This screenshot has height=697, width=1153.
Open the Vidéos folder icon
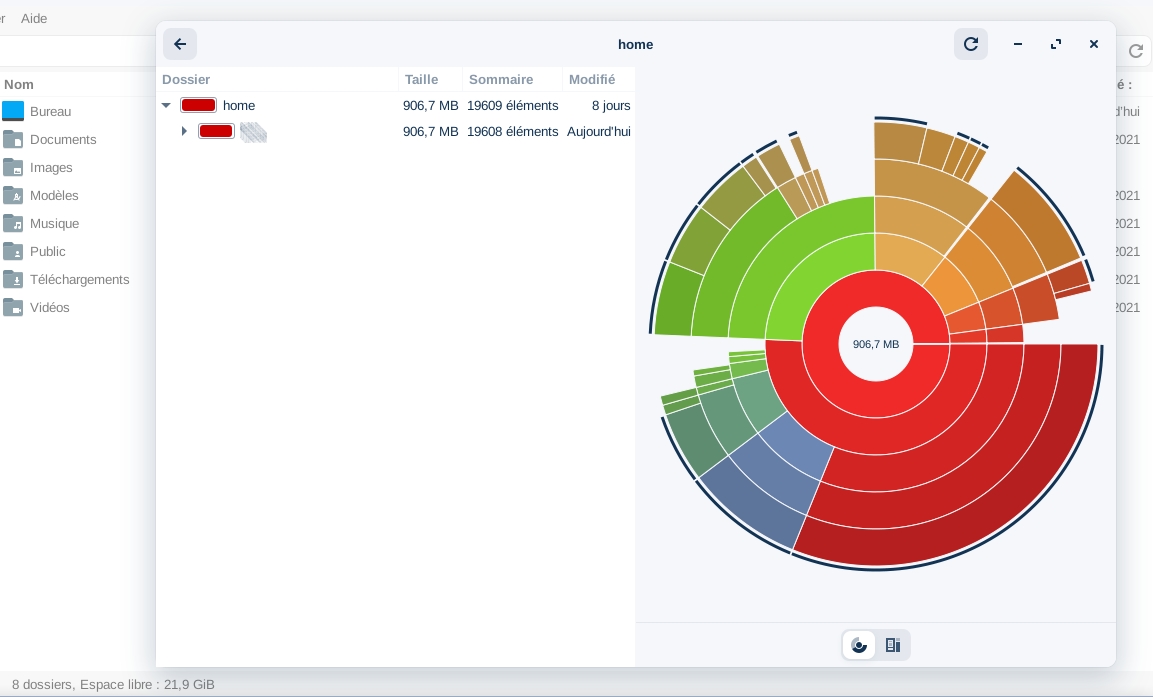(x=13, y=307)
